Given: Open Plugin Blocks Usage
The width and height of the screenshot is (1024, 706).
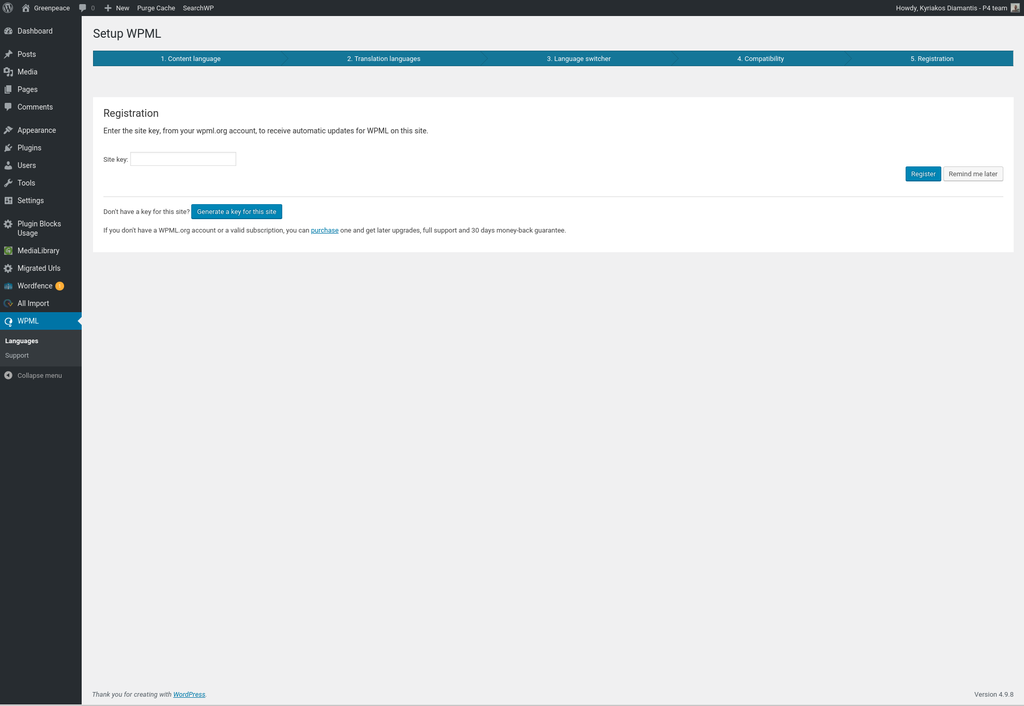Looking at the screenshot, I should click(40, 229).
